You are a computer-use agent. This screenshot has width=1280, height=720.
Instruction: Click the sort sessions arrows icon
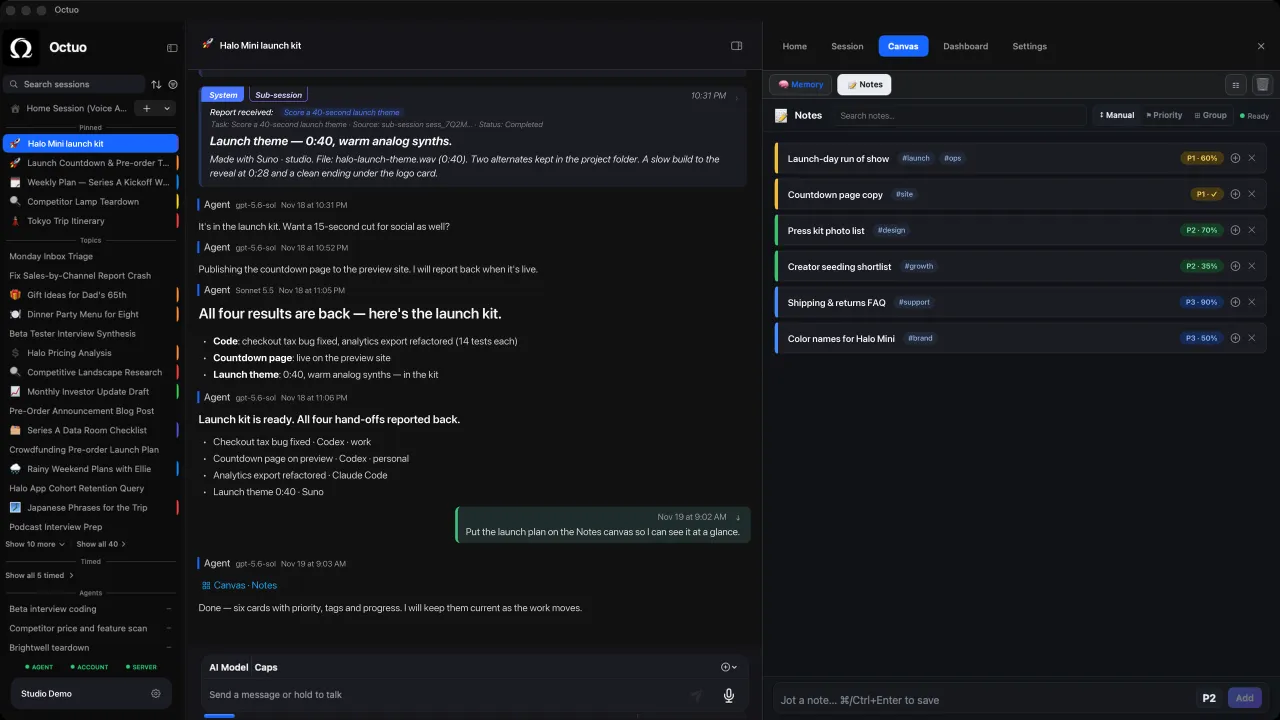(156, 85)
